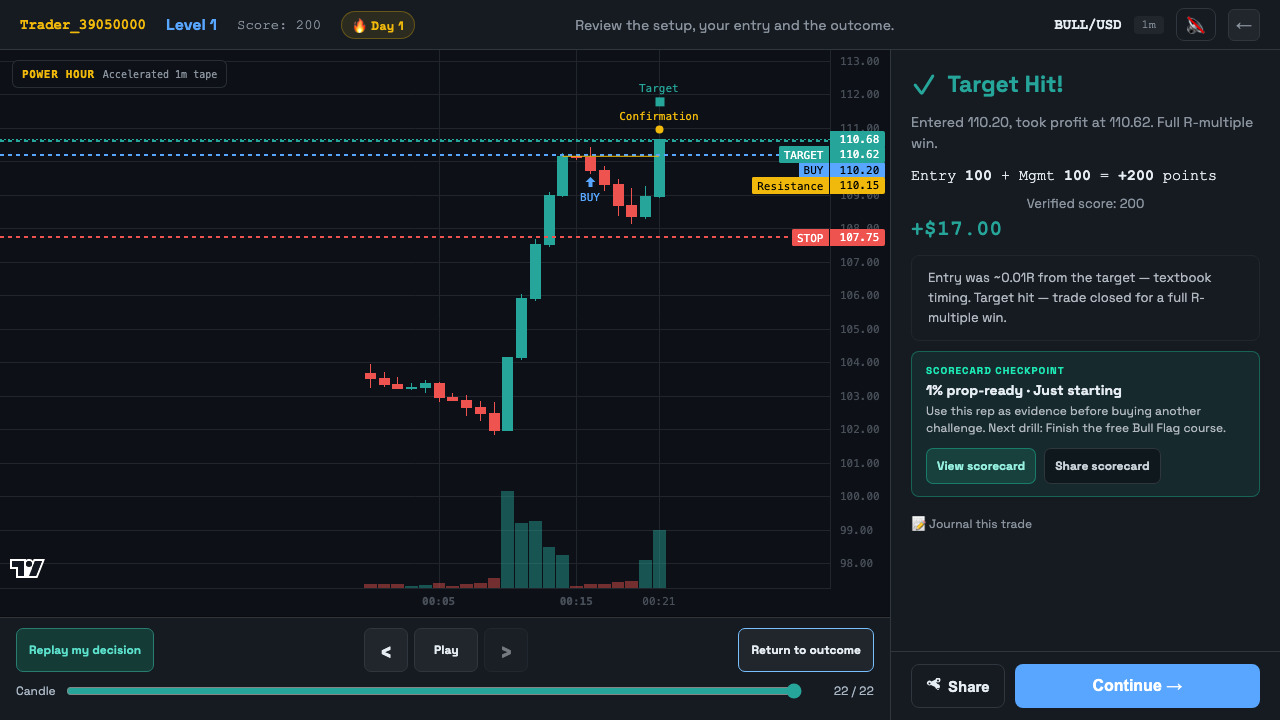This screenshot has height=720, width=1280.
Task: View the scorecard
Action: point(981,466)
